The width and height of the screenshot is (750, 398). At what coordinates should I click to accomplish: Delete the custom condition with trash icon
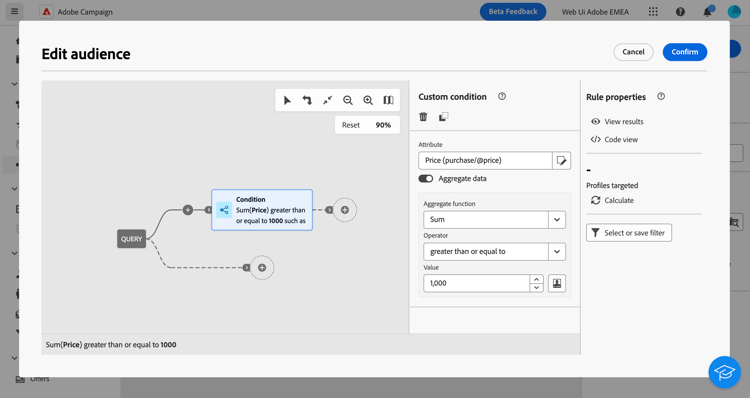423,117
